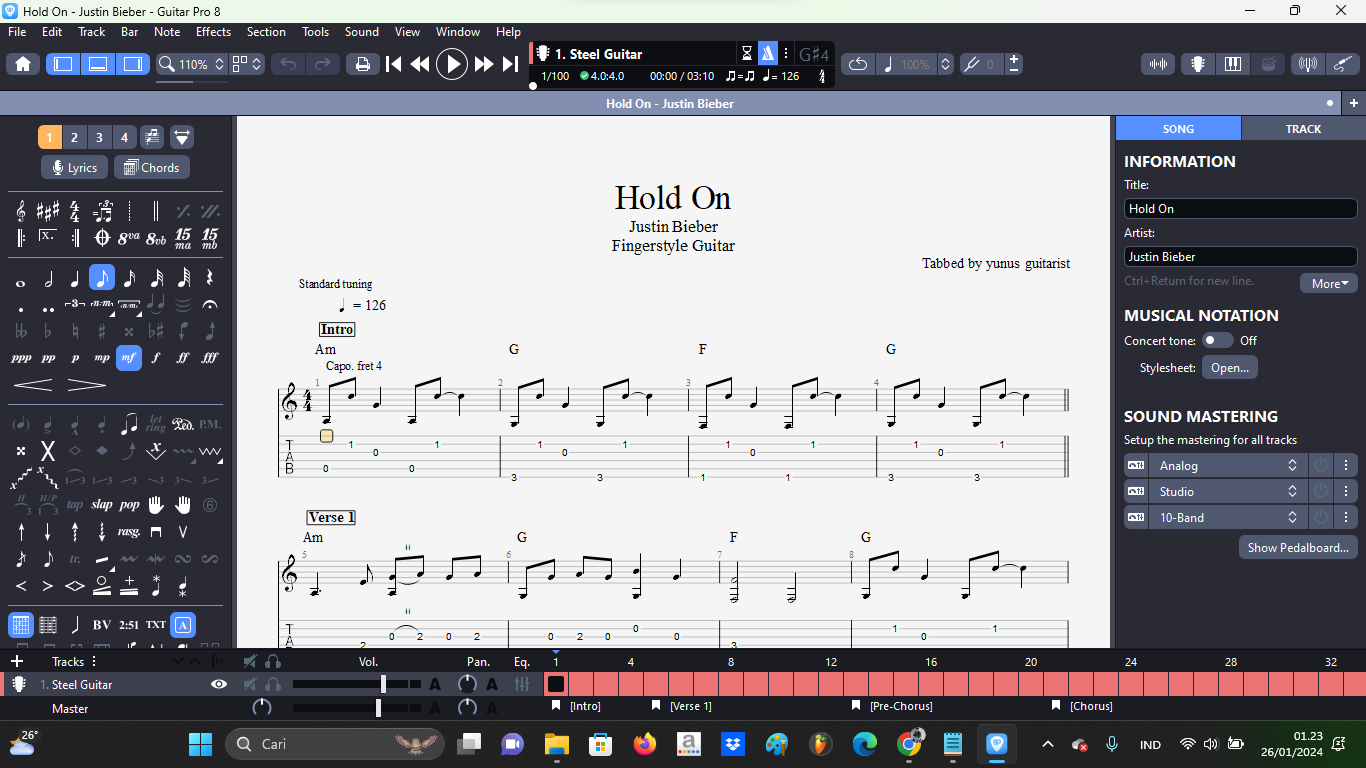Apply the pop effect
Image resolution: width=1366 pixels, height=768 pixels.
click(x=129, y=505)
